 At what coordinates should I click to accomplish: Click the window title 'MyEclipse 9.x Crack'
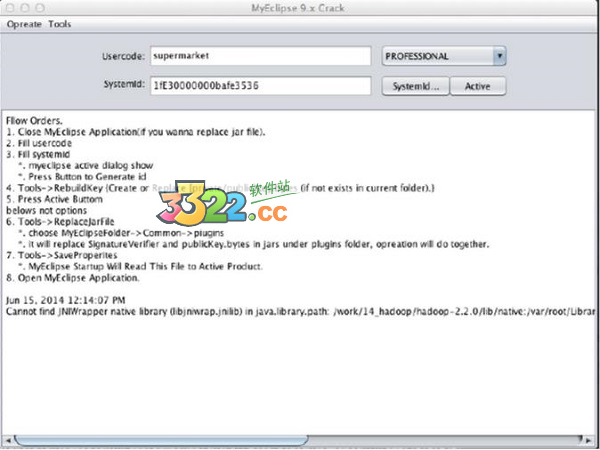[298, 8]
